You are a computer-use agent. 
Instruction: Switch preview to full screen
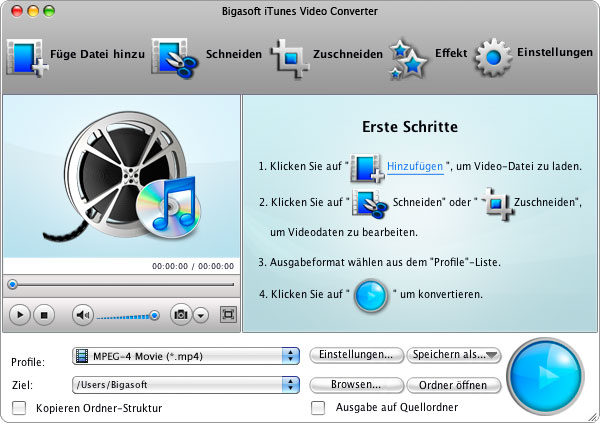(228, 315)
